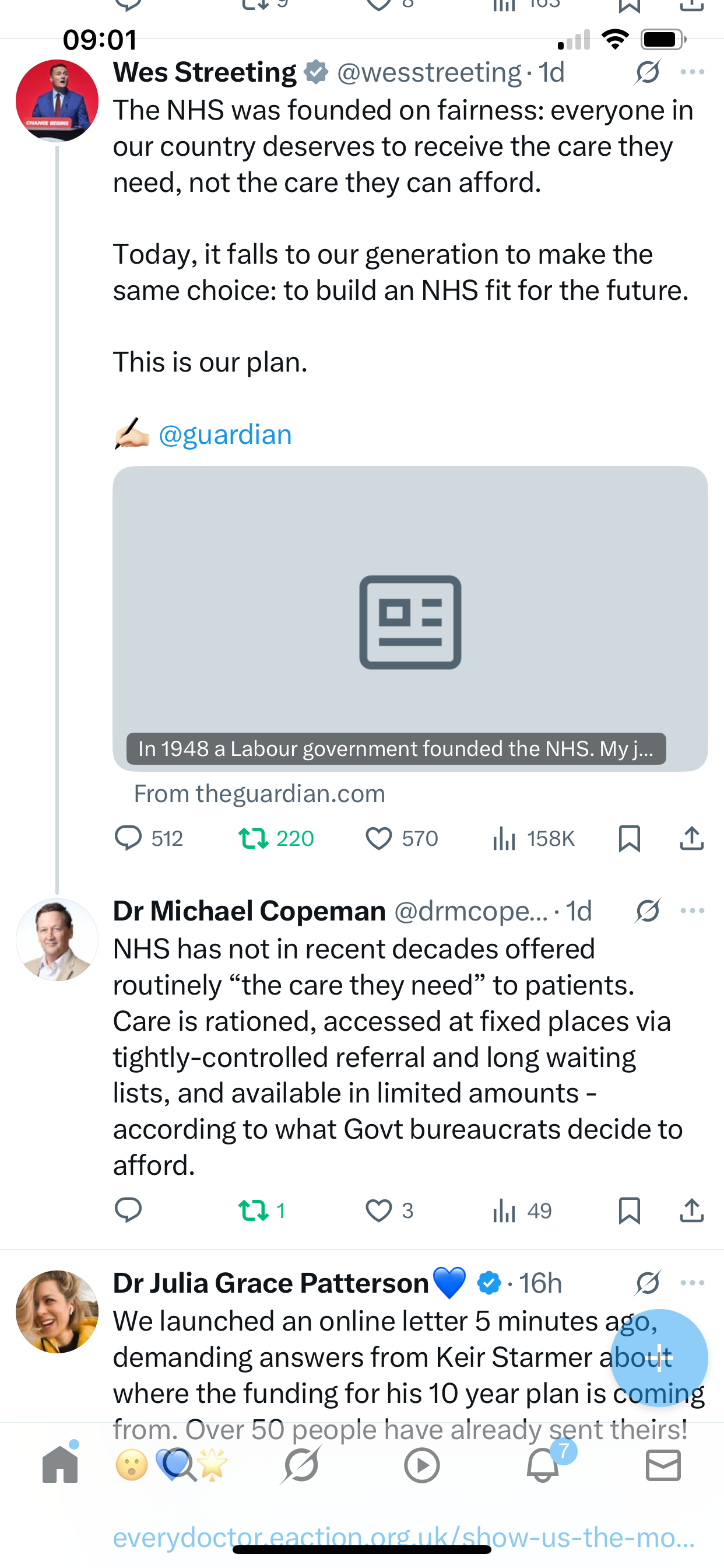View analytics for the tweet with 158K views

point(533,838)
